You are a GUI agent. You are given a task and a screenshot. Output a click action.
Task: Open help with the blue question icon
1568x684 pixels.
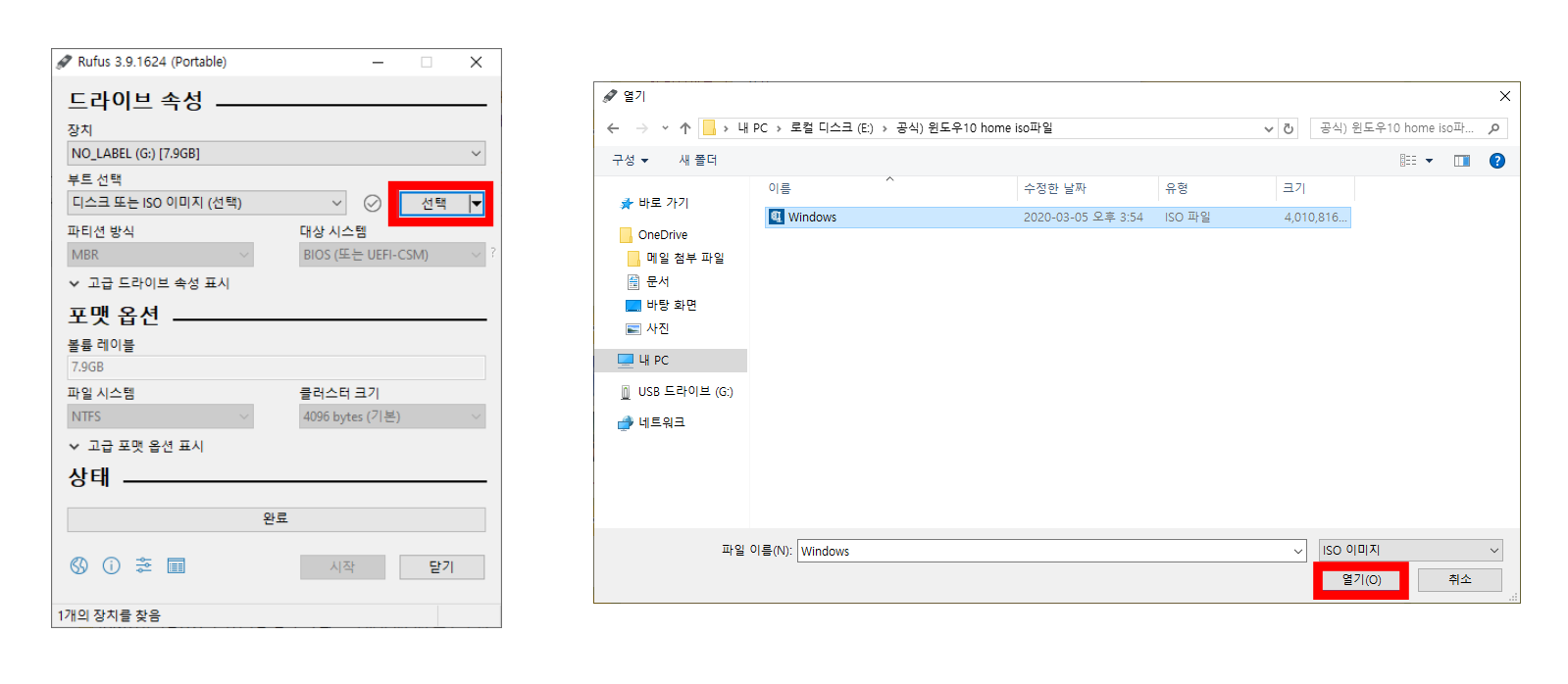(x=1496, y=161)
